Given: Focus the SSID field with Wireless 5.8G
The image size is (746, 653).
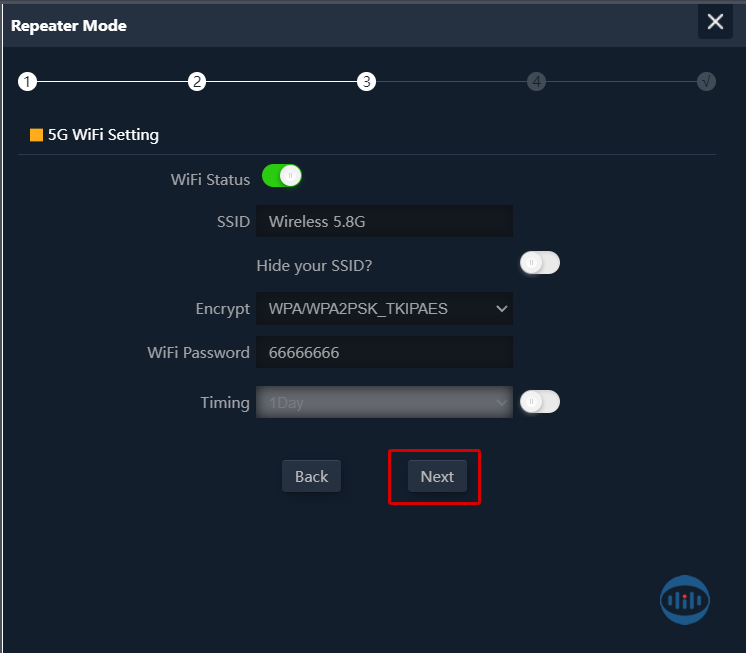Looking at the screenshot, I should click(384, 222).
